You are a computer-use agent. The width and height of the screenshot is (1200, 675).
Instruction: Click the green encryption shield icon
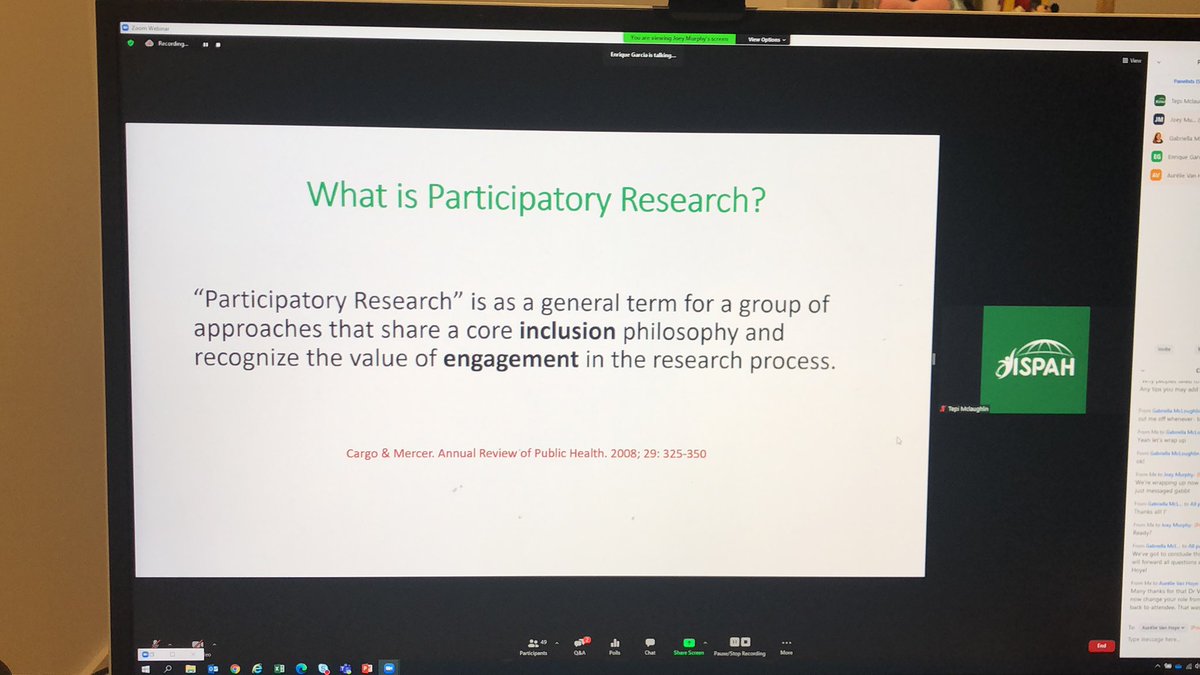coord(131,44)
